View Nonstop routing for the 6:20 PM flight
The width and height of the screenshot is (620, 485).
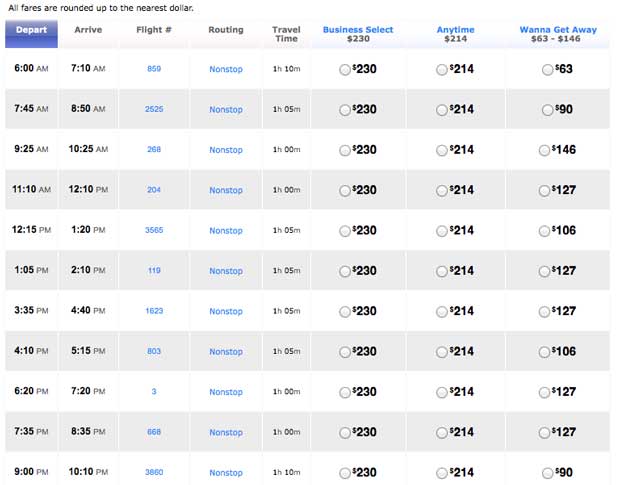226,392
